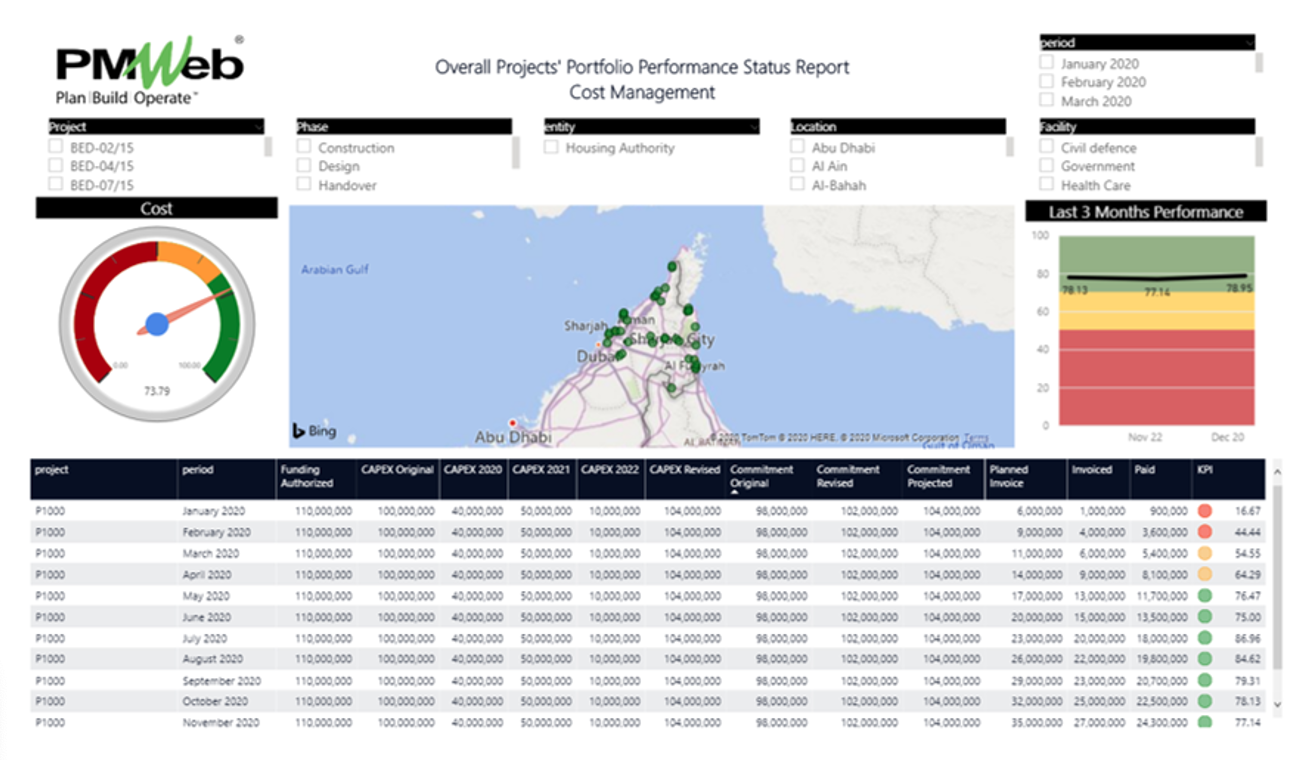Click the Phase slicer header

[404, 127]
